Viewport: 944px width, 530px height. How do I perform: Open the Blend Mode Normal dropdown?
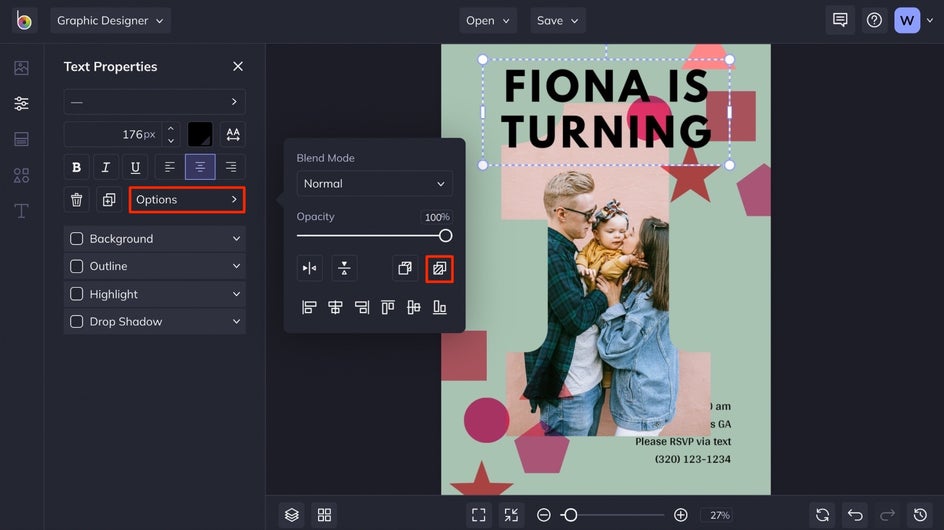374,184
